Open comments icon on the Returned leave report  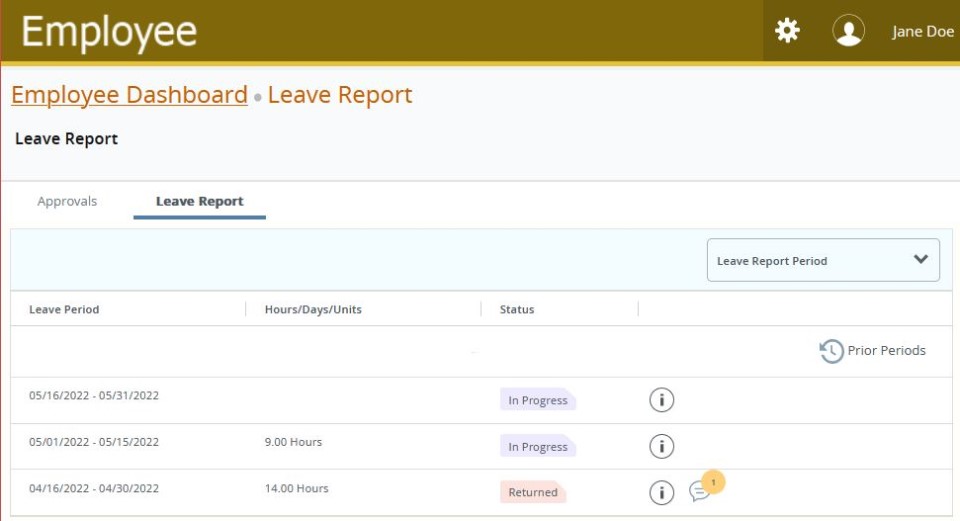(699, 492)
